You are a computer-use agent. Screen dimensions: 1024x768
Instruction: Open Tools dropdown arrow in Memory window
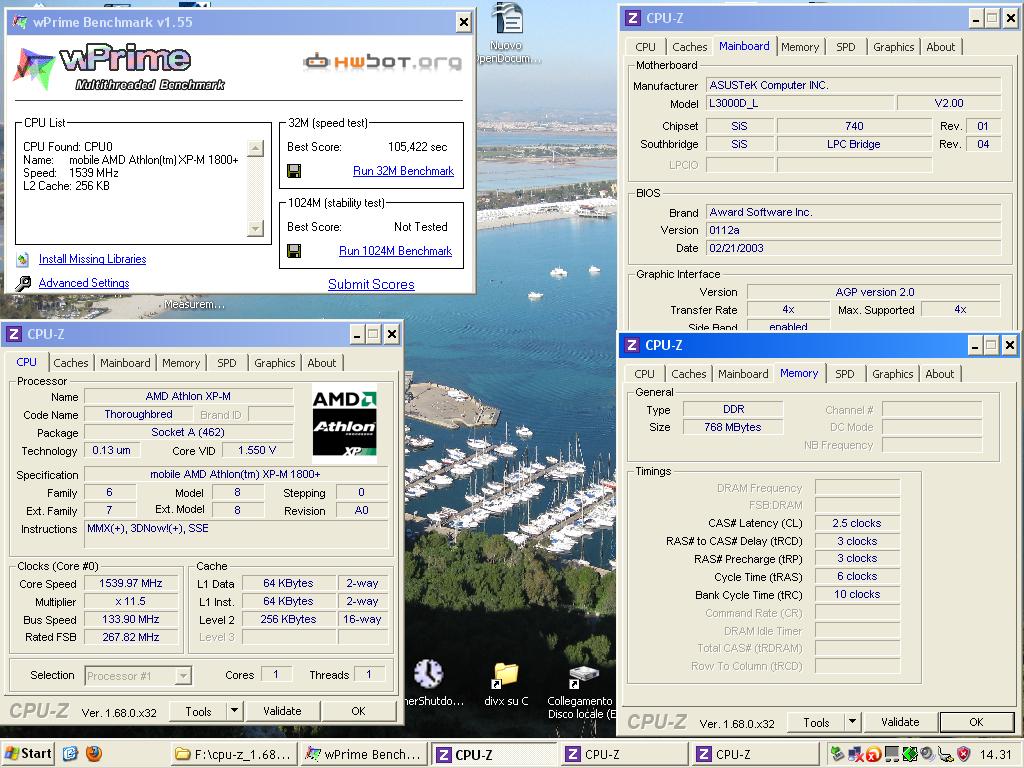pyautogui.click(x=852, y=722)
